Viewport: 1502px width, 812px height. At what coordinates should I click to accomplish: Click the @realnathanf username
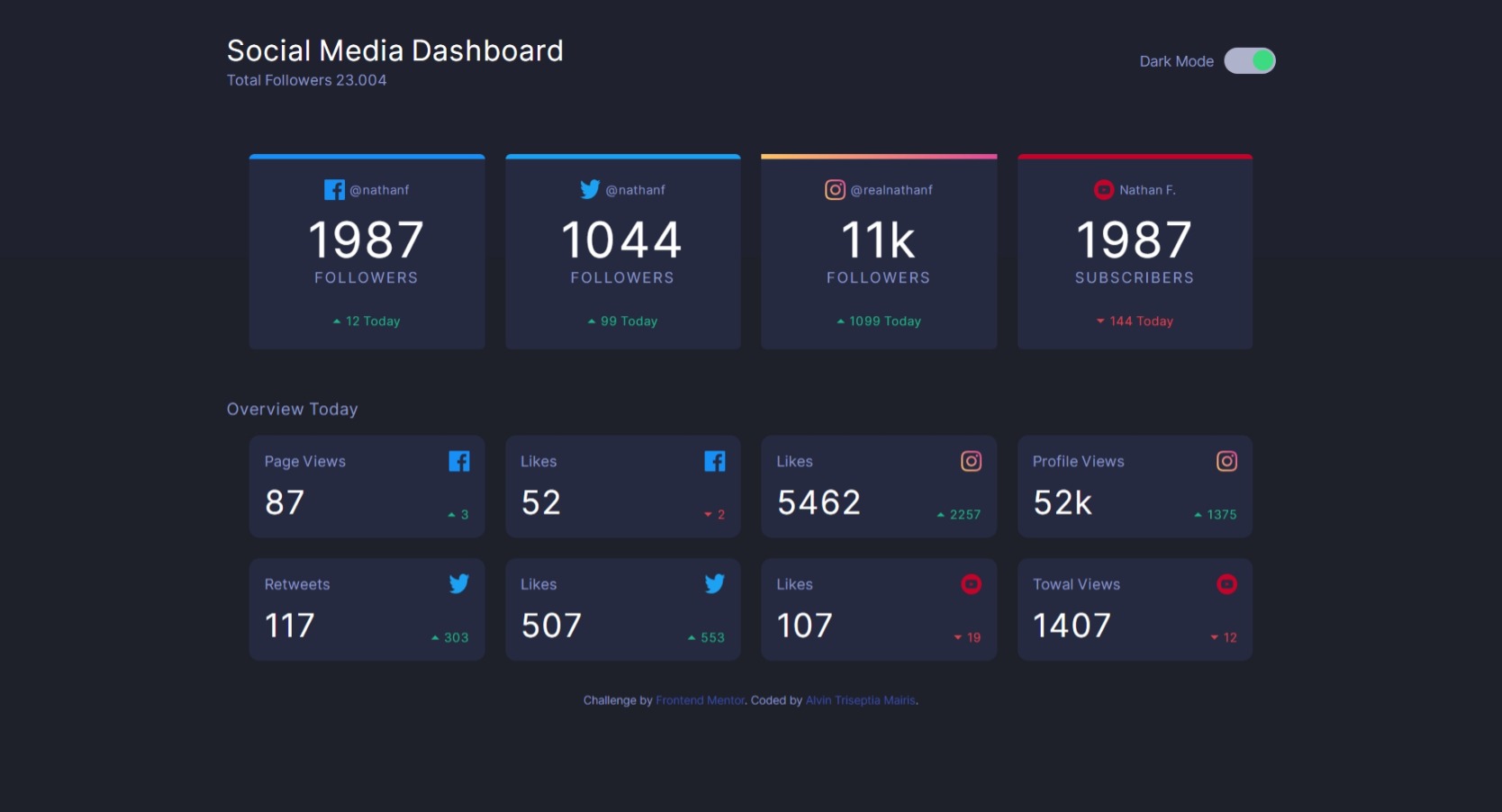pyautogui.click(x=891, y=190)
